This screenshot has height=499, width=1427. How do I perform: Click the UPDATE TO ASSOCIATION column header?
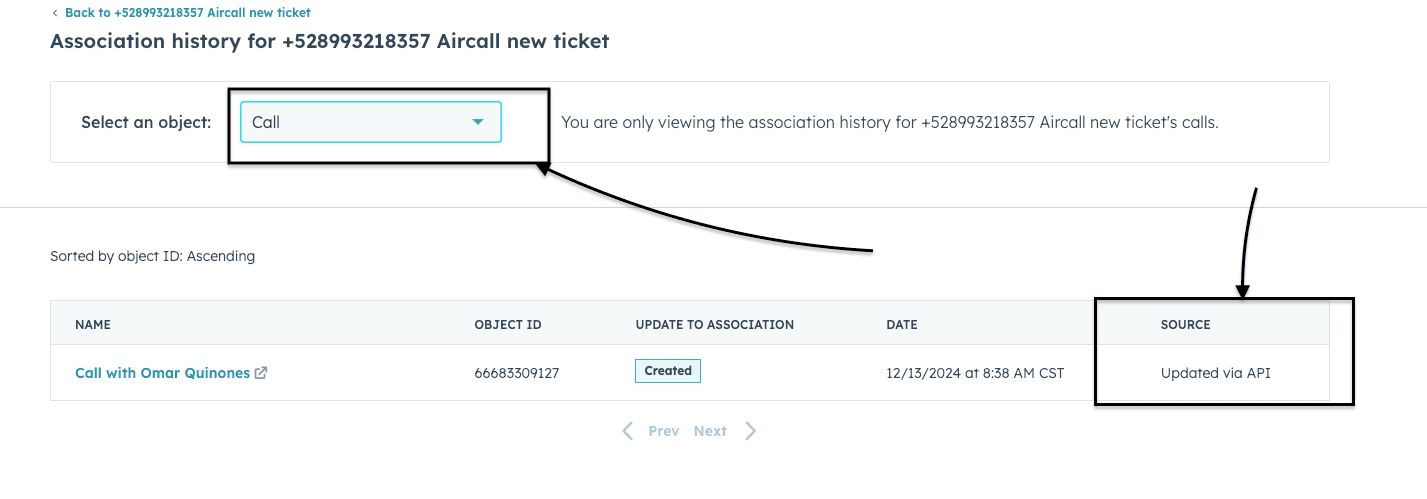(714, 325)
